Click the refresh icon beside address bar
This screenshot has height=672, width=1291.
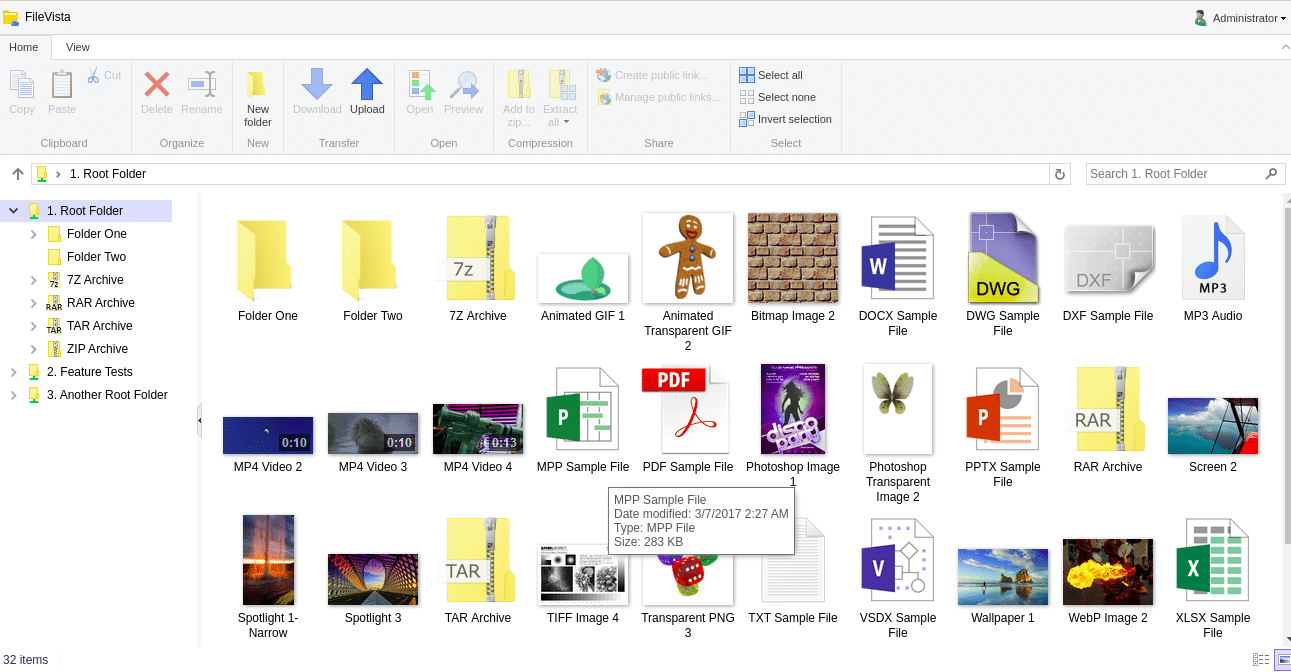pos(1060,174)
